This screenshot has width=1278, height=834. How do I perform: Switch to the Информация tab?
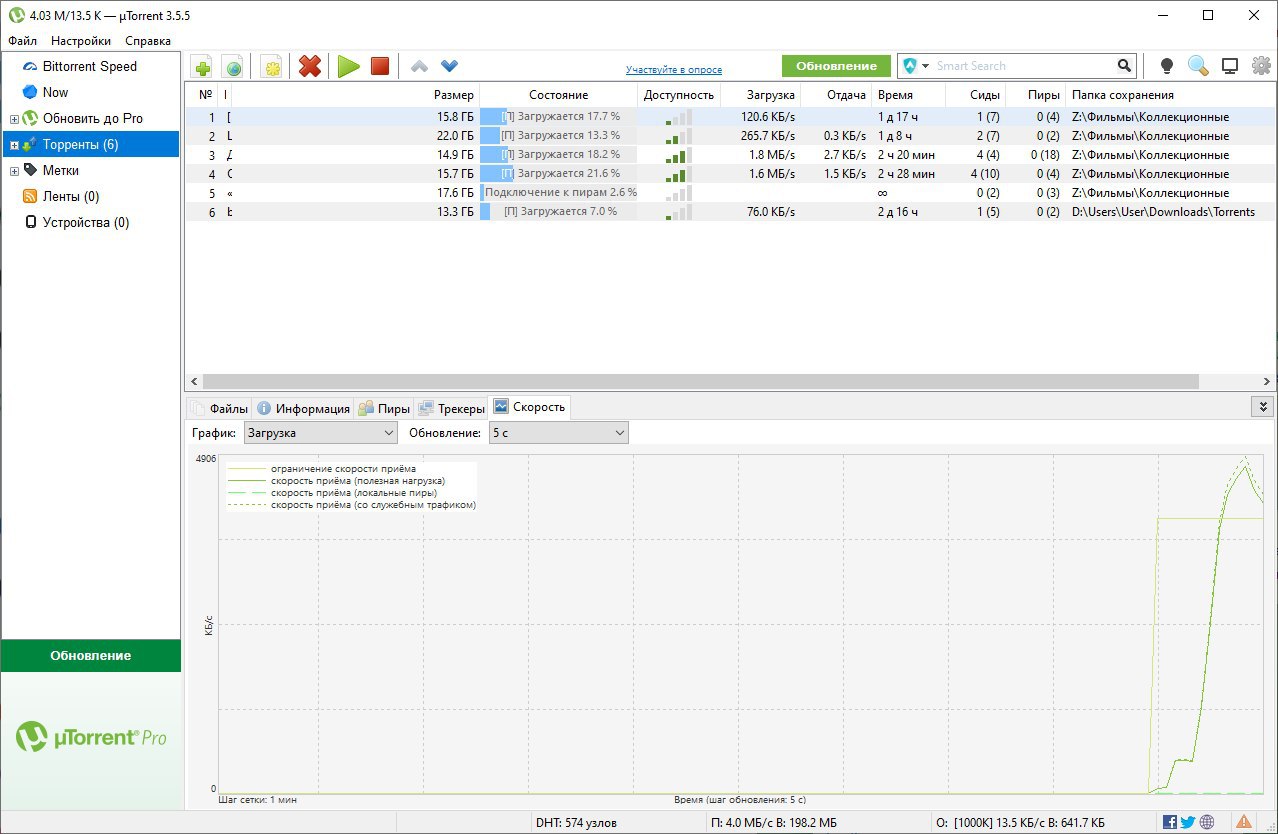(303, 408)
